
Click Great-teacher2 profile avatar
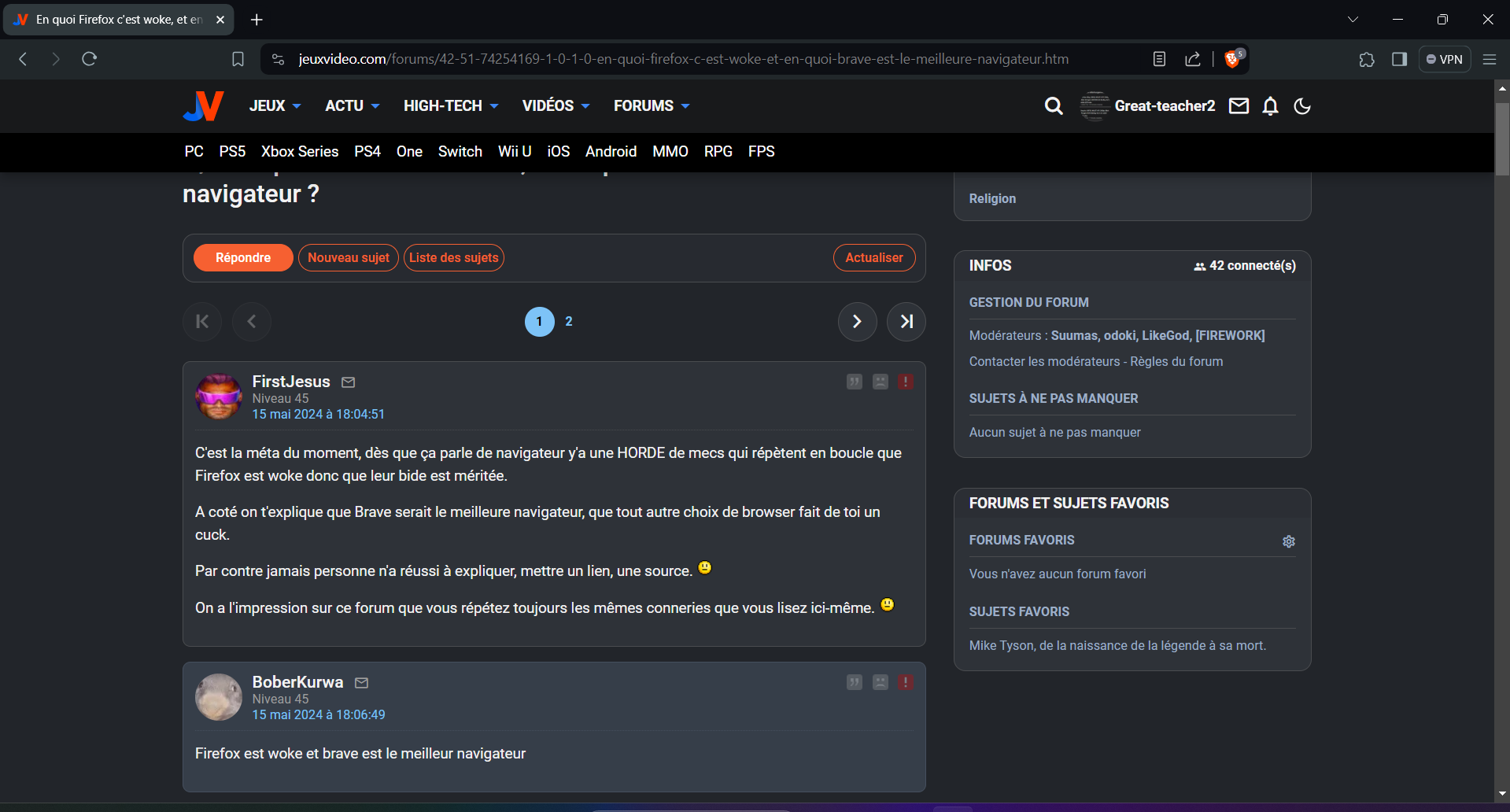click(x=1095, y=105)
